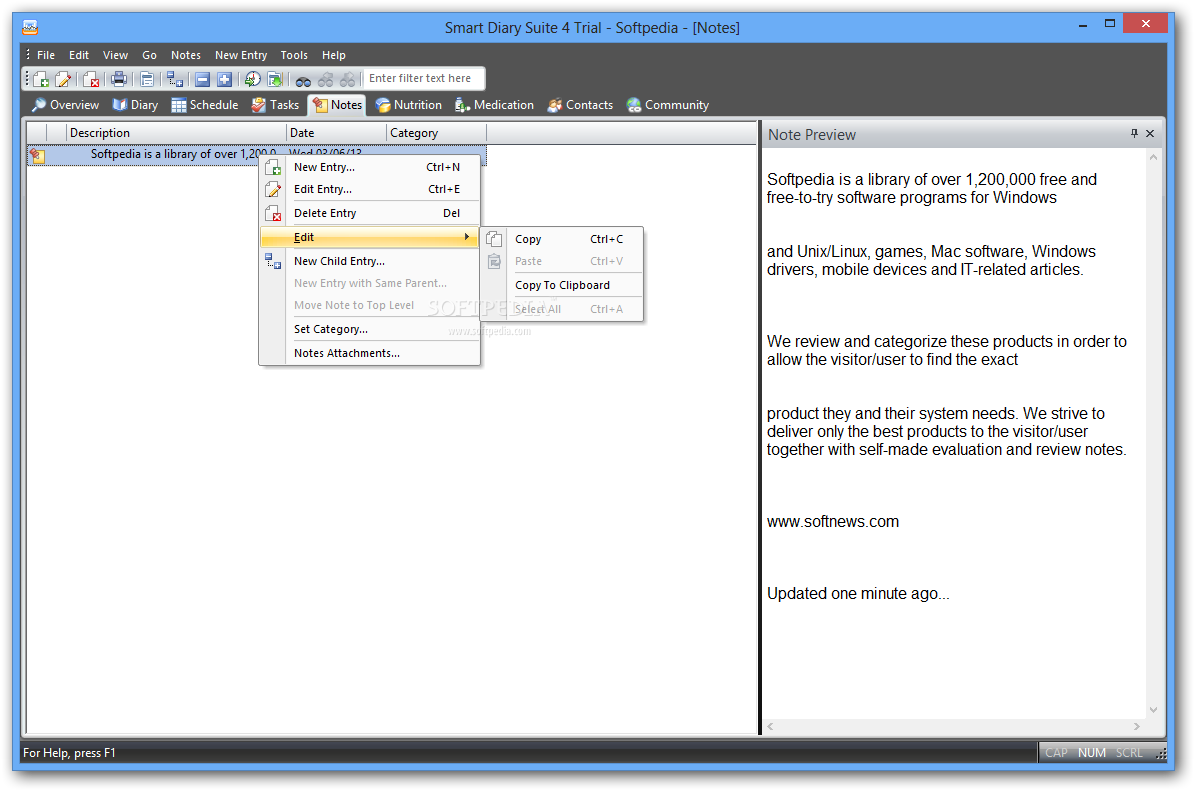Screen dimensions: 1195x791
Task: Click the Note Preview left scroll arrow
Action: point(771,726)
